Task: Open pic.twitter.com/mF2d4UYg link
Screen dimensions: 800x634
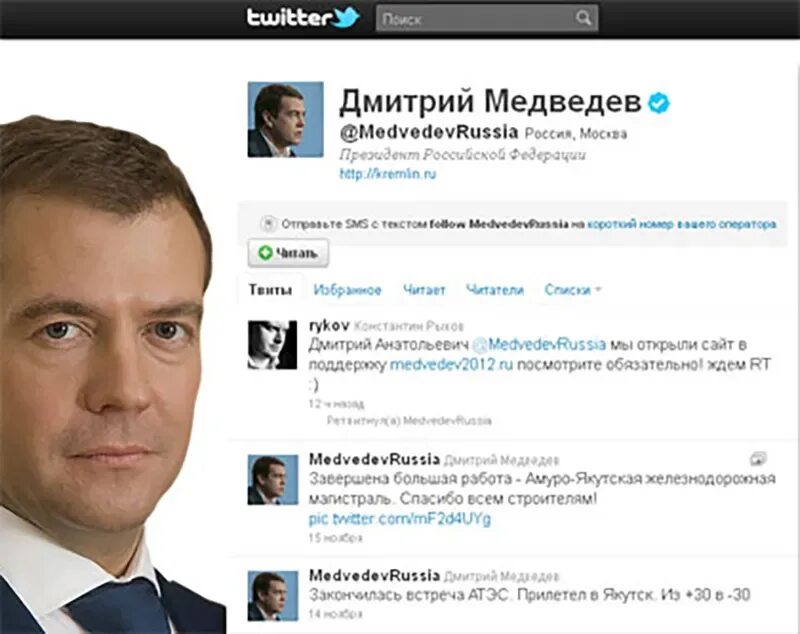Action: 400,519
